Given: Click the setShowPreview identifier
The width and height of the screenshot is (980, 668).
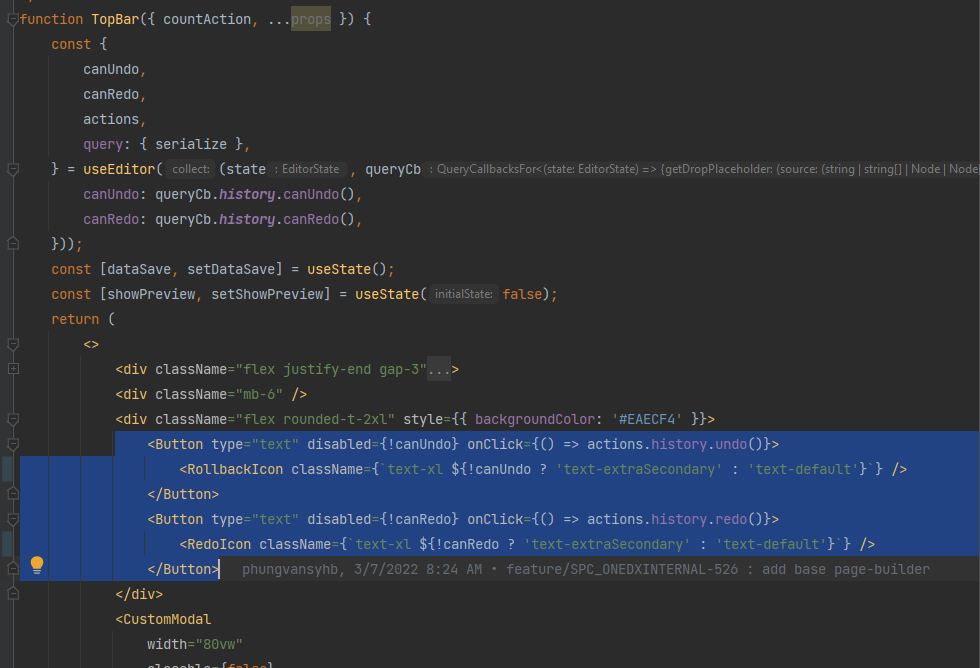Looking at the screenshot, I should (267, 294).
